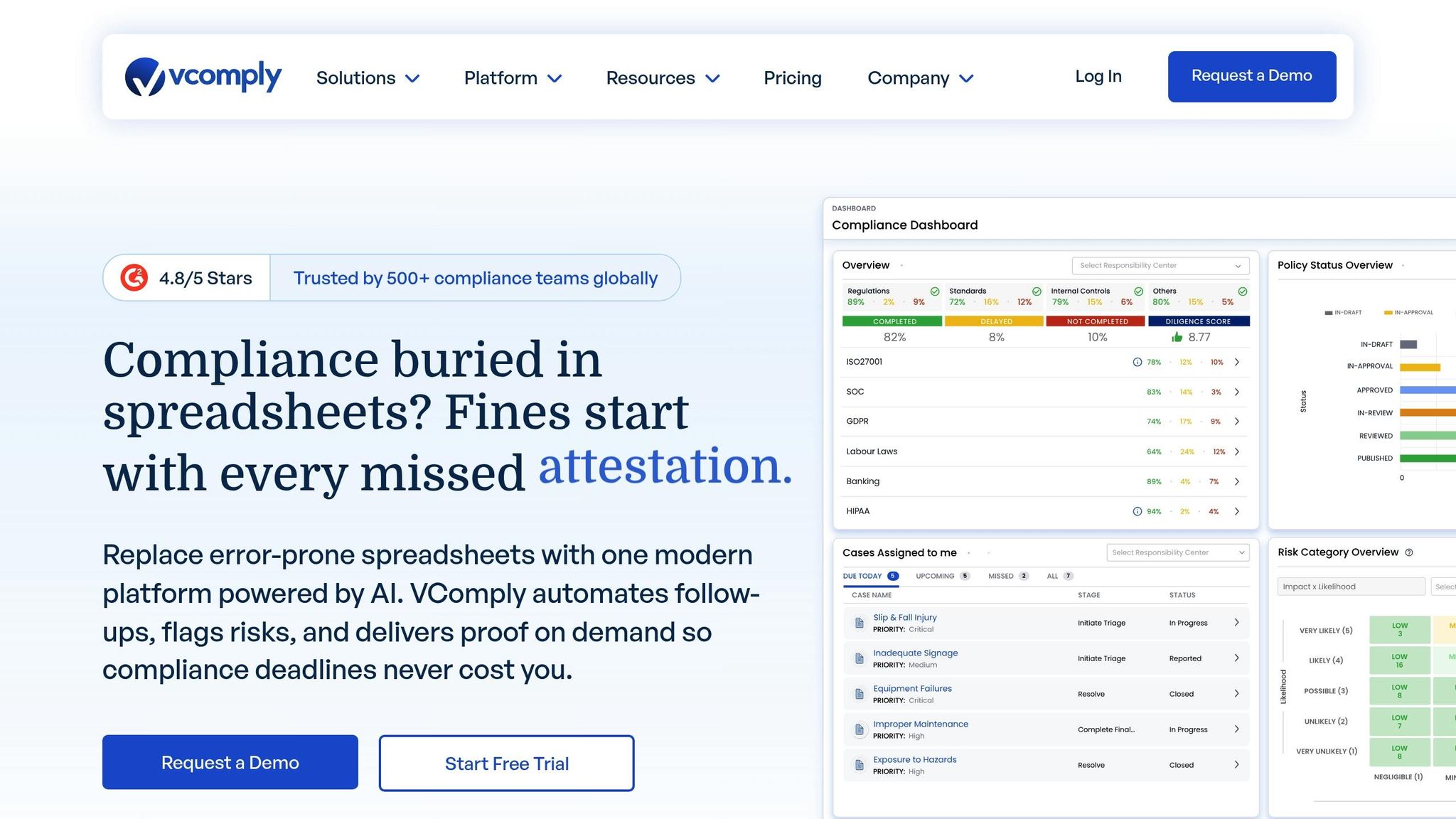Click the Log In link
Image resolution: width=1456 pixels, height=819 pixels.
[1098, 76]
